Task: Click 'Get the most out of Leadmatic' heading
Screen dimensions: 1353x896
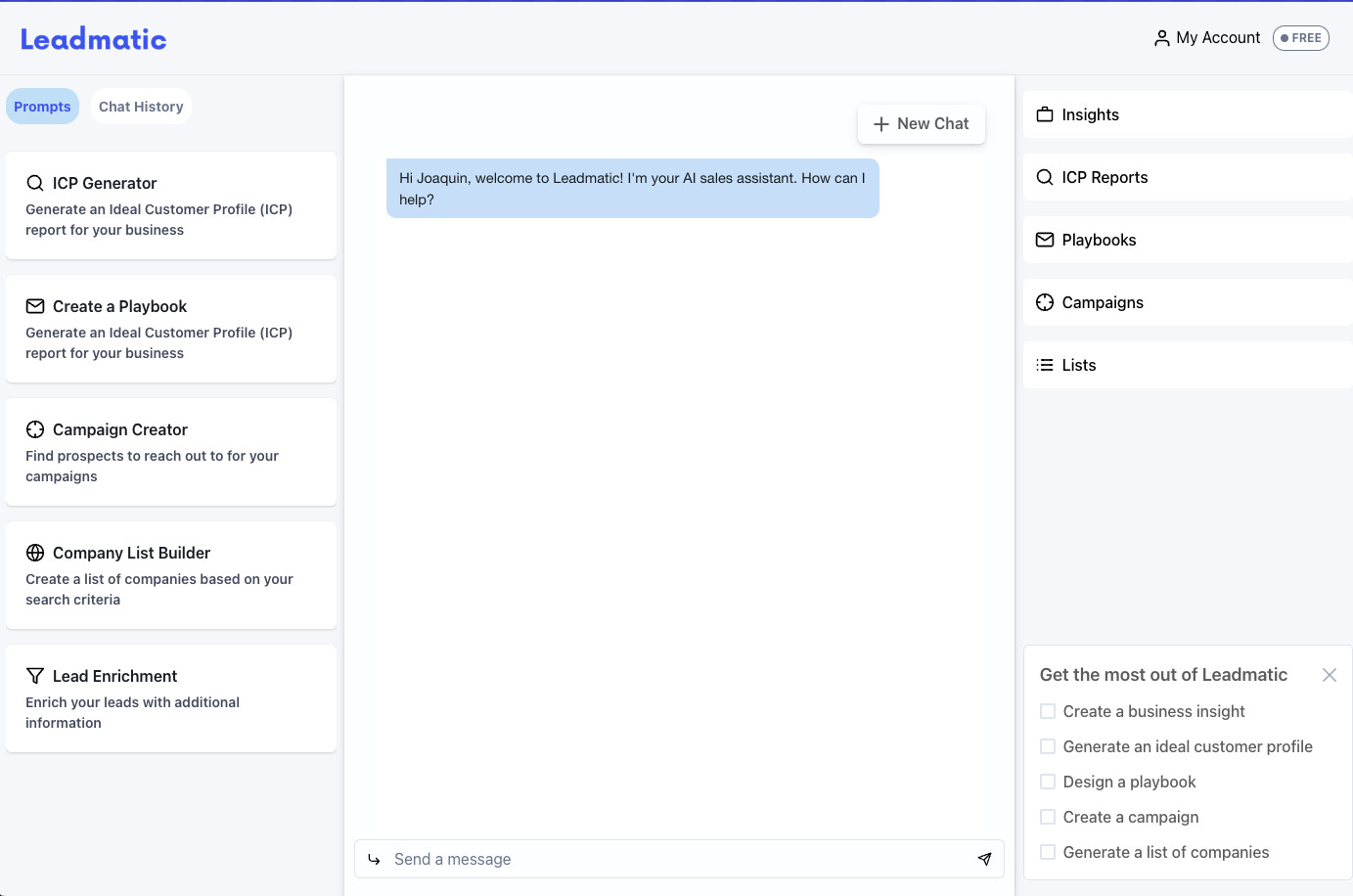Action: tap(1163, 675)
